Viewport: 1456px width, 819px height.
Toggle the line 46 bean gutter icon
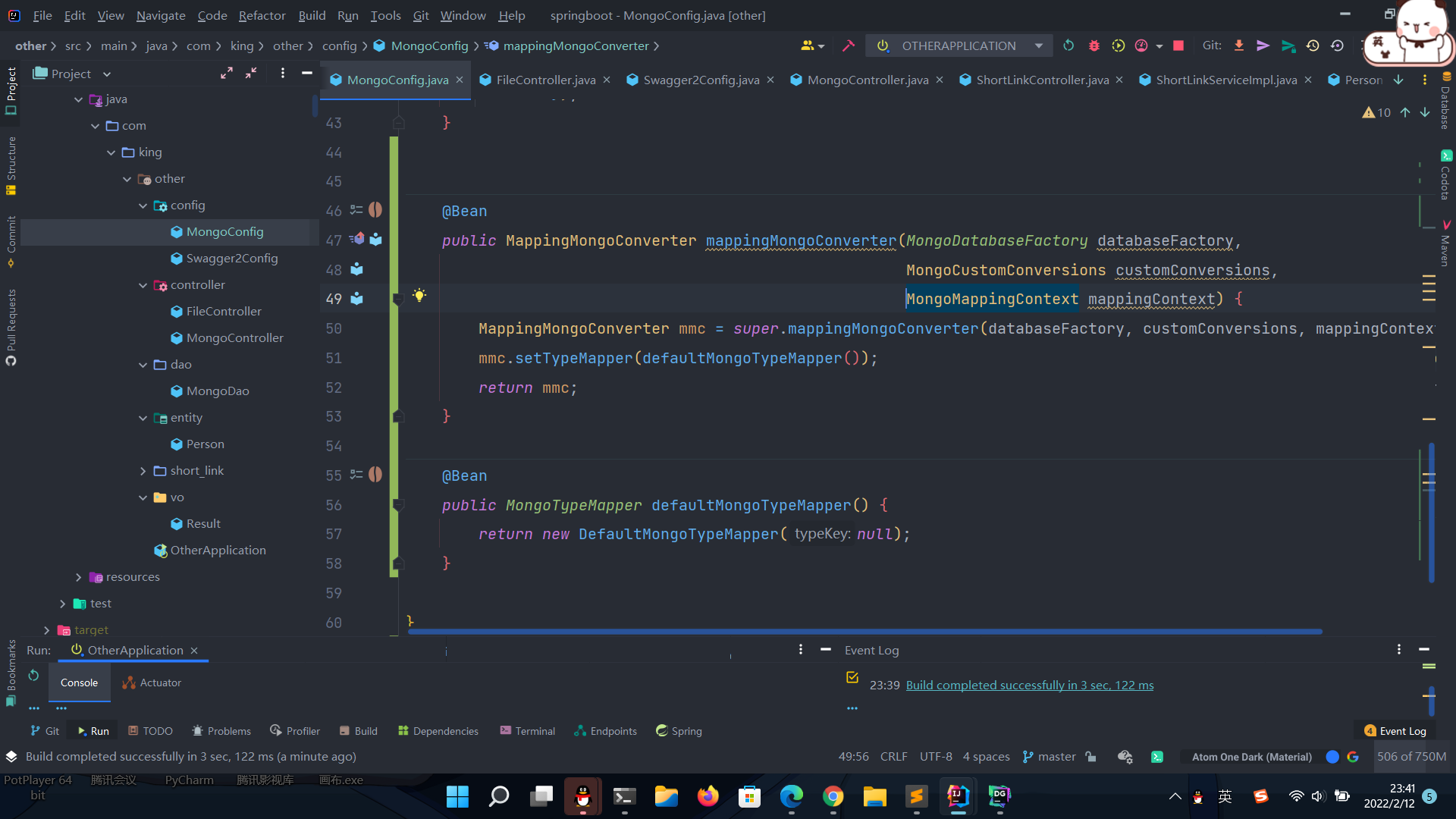[375, 210]
